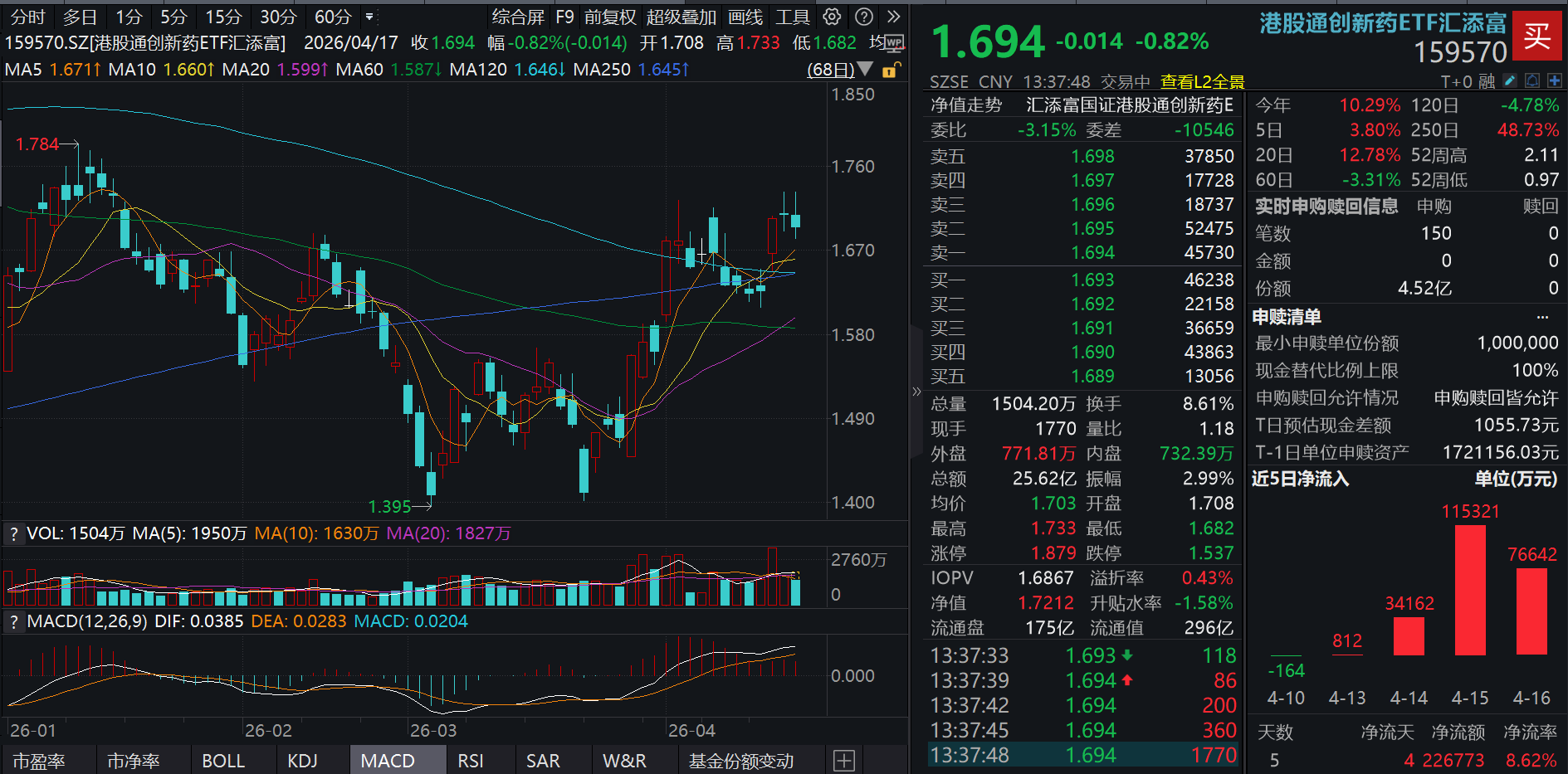Toggle 前复权 price adjustment mode
Viewport: 1568px width, 774px height.
point(609,17)
